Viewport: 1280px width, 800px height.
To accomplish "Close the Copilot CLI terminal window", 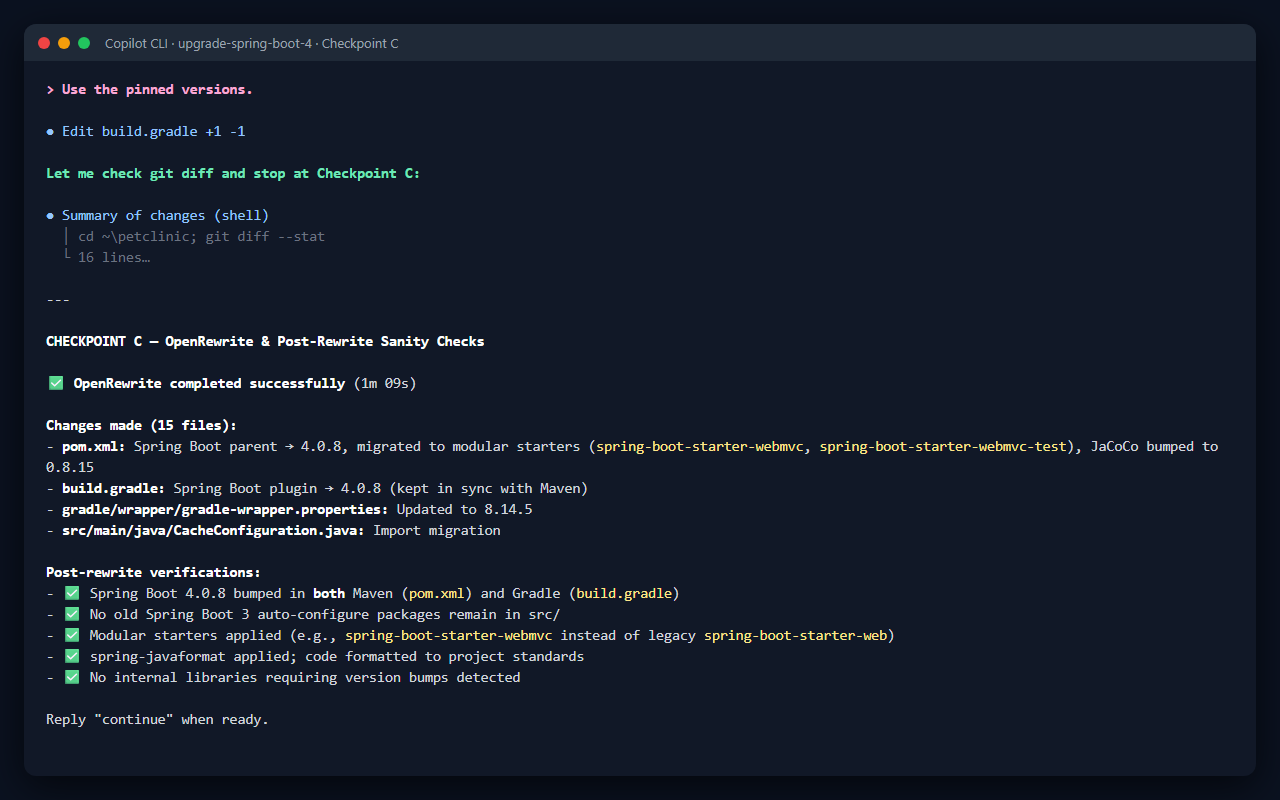I will pos(44,43).
